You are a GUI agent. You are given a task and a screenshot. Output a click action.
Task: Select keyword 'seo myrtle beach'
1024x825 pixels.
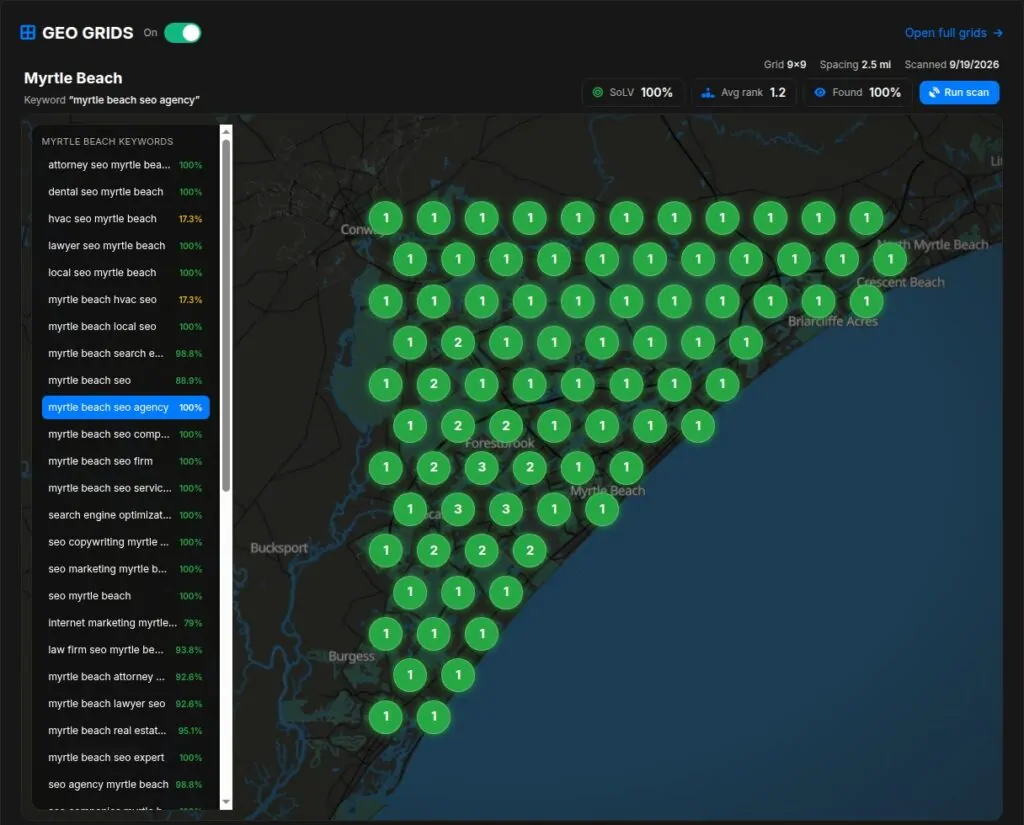tap(125, 596)
